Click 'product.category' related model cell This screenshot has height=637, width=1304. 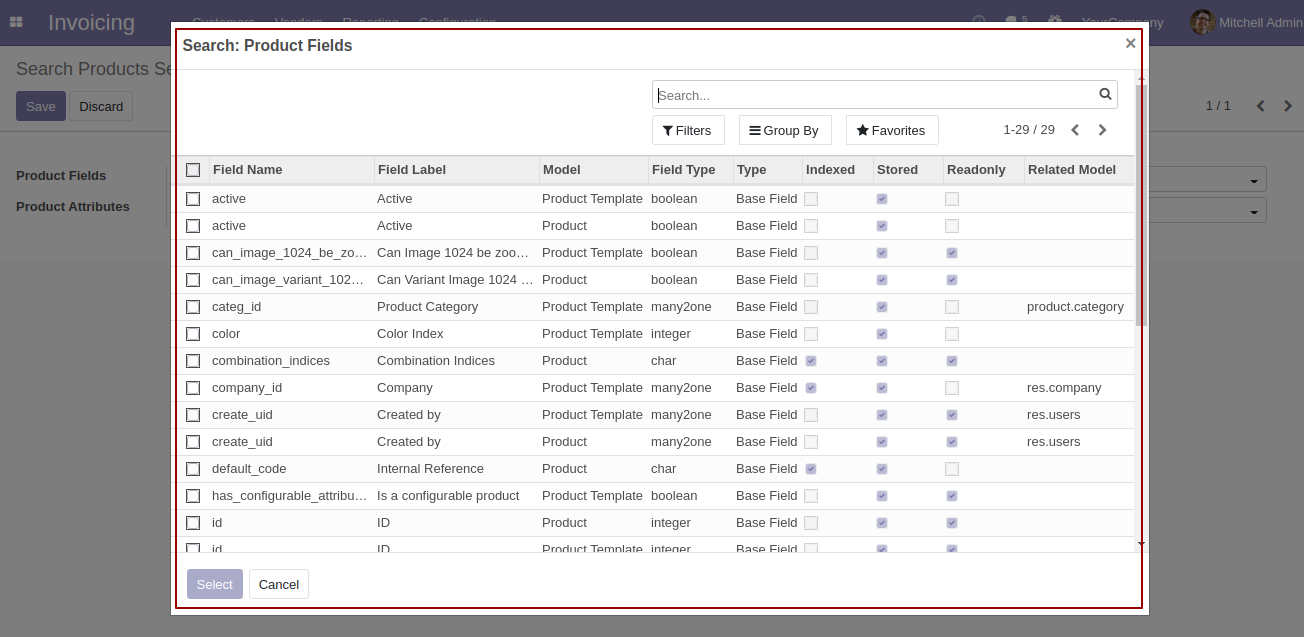(x=1075, y=307)
